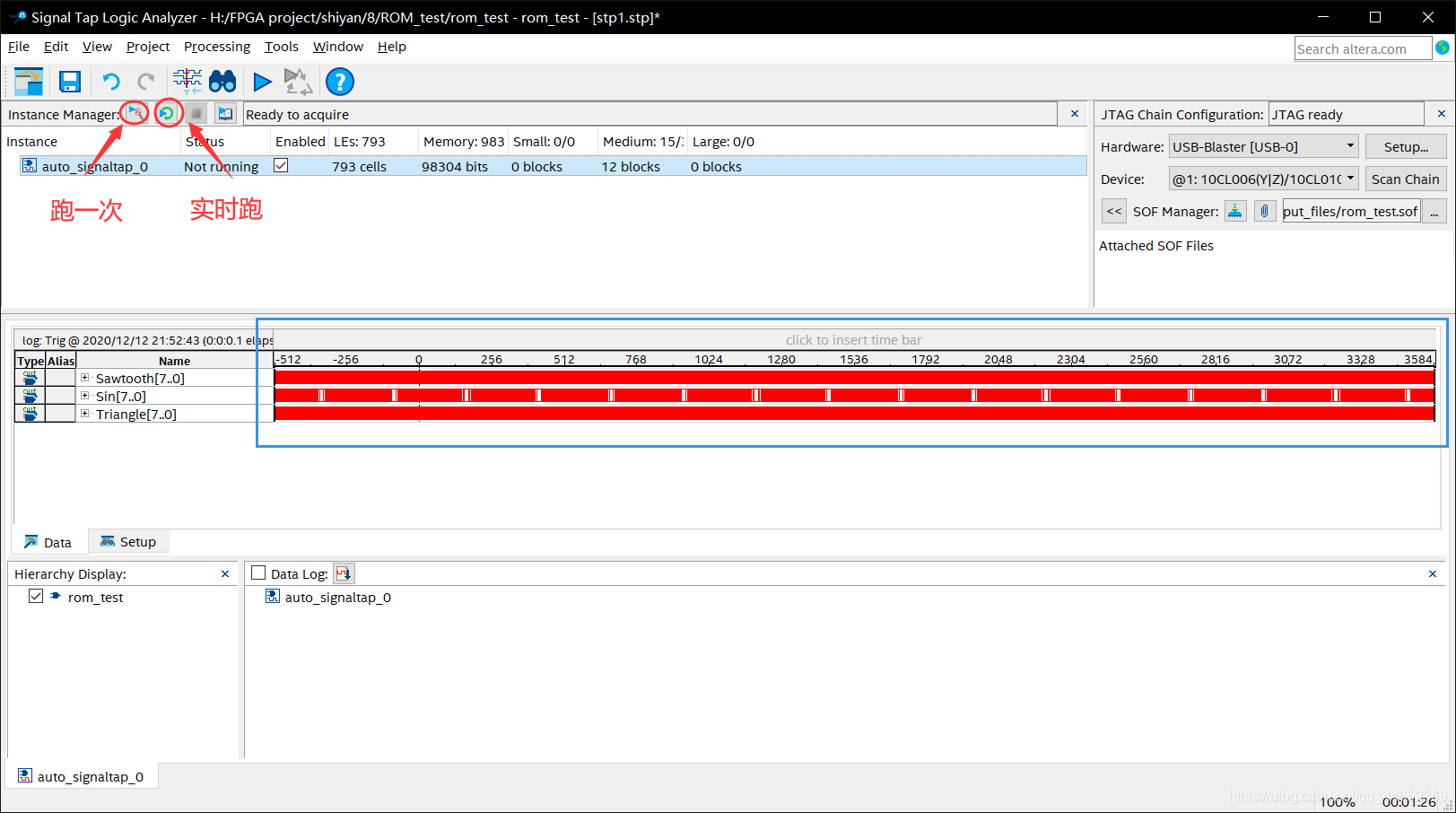The width and height of the screenshot is (1456, 813).
Task: Close the Instance Manager panel
Action: pos(1075,114)
